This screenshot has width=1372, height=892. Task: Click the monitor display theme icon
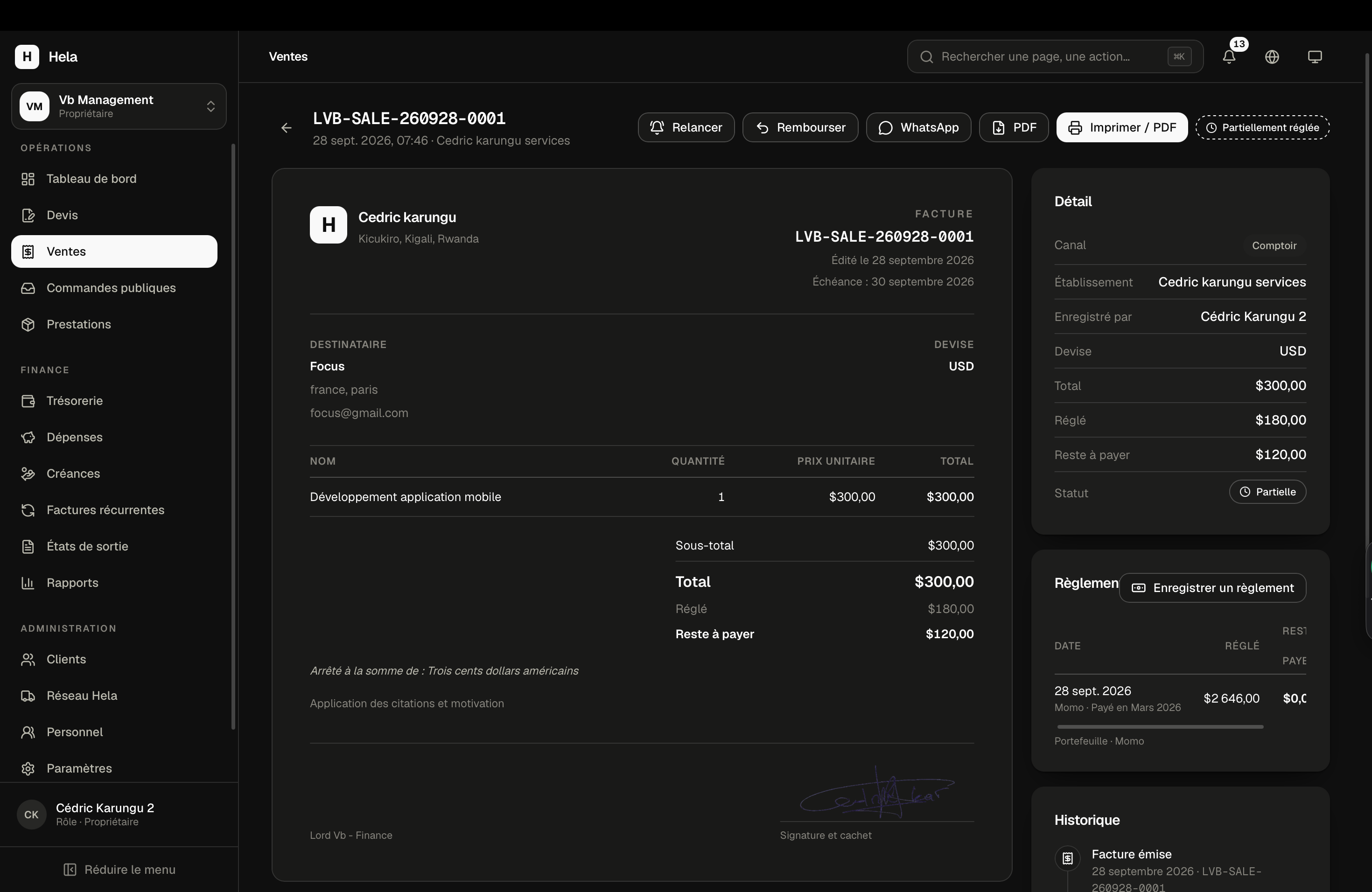pos(1314,56)
